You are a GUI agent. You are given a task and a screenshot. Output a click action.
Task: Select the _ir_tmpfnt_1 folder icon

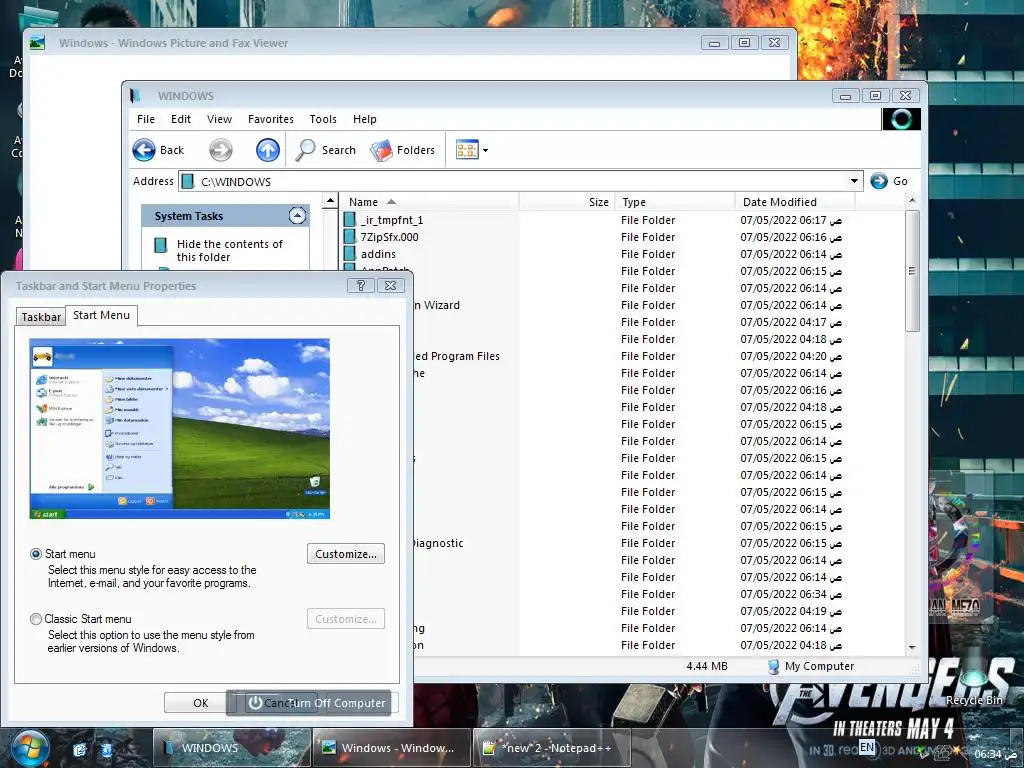(350, 220)
